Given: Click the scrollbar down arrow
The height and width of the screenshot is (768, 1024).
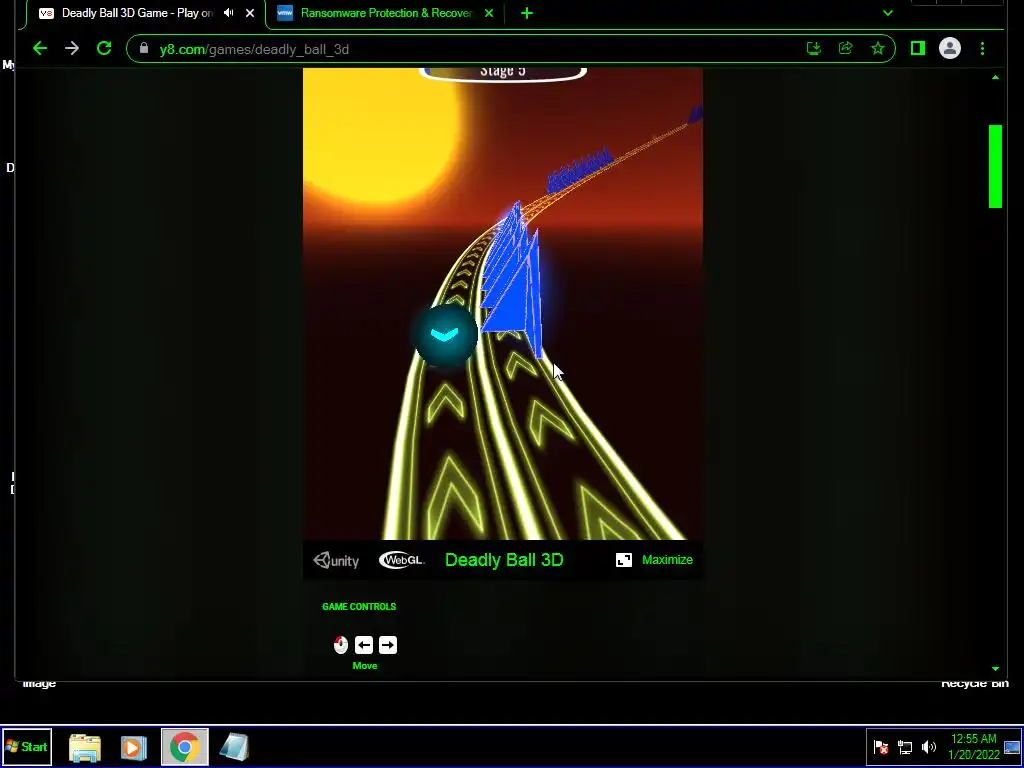Looking at the screenshot, I should [x=995, y=669].
